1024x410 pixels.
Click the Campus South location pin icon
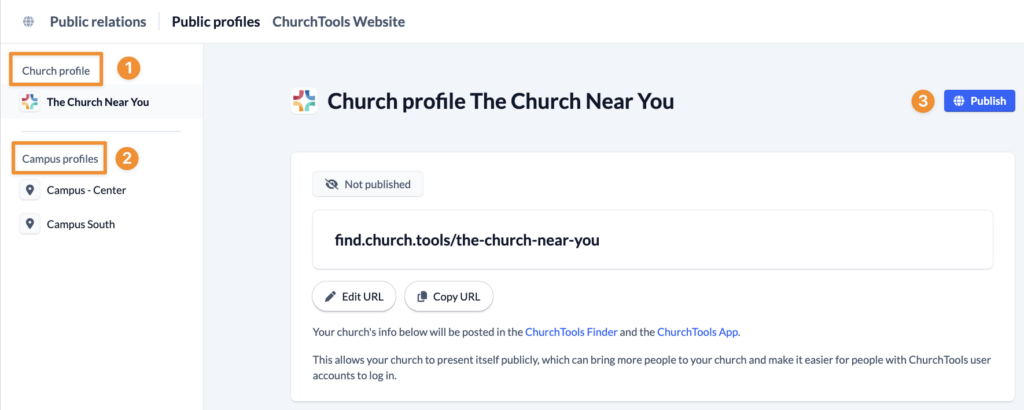[30, 224]
